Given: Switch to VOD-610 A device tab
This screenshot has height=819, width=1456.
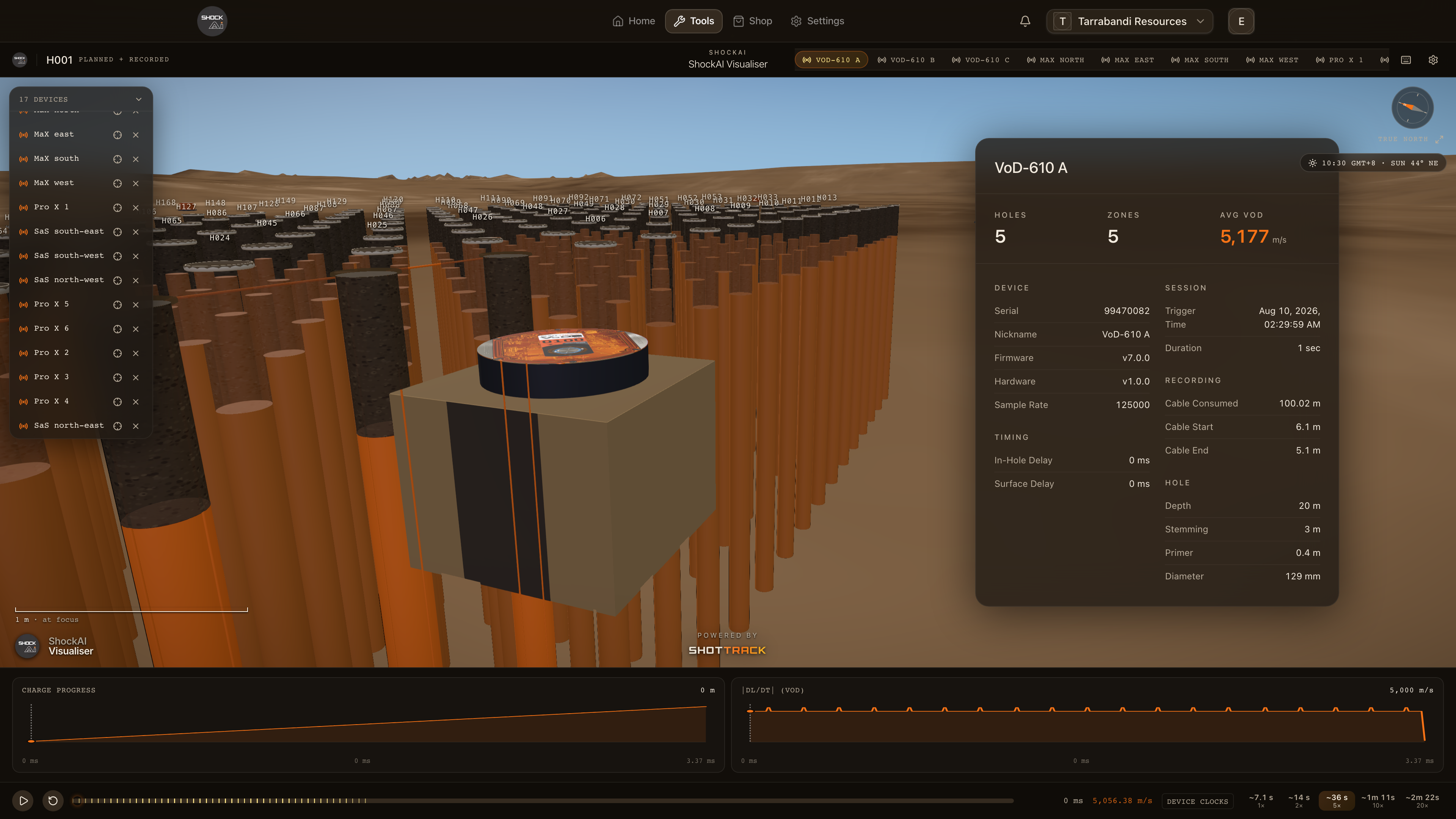Looking at the screenshot, I should [831, 60].
